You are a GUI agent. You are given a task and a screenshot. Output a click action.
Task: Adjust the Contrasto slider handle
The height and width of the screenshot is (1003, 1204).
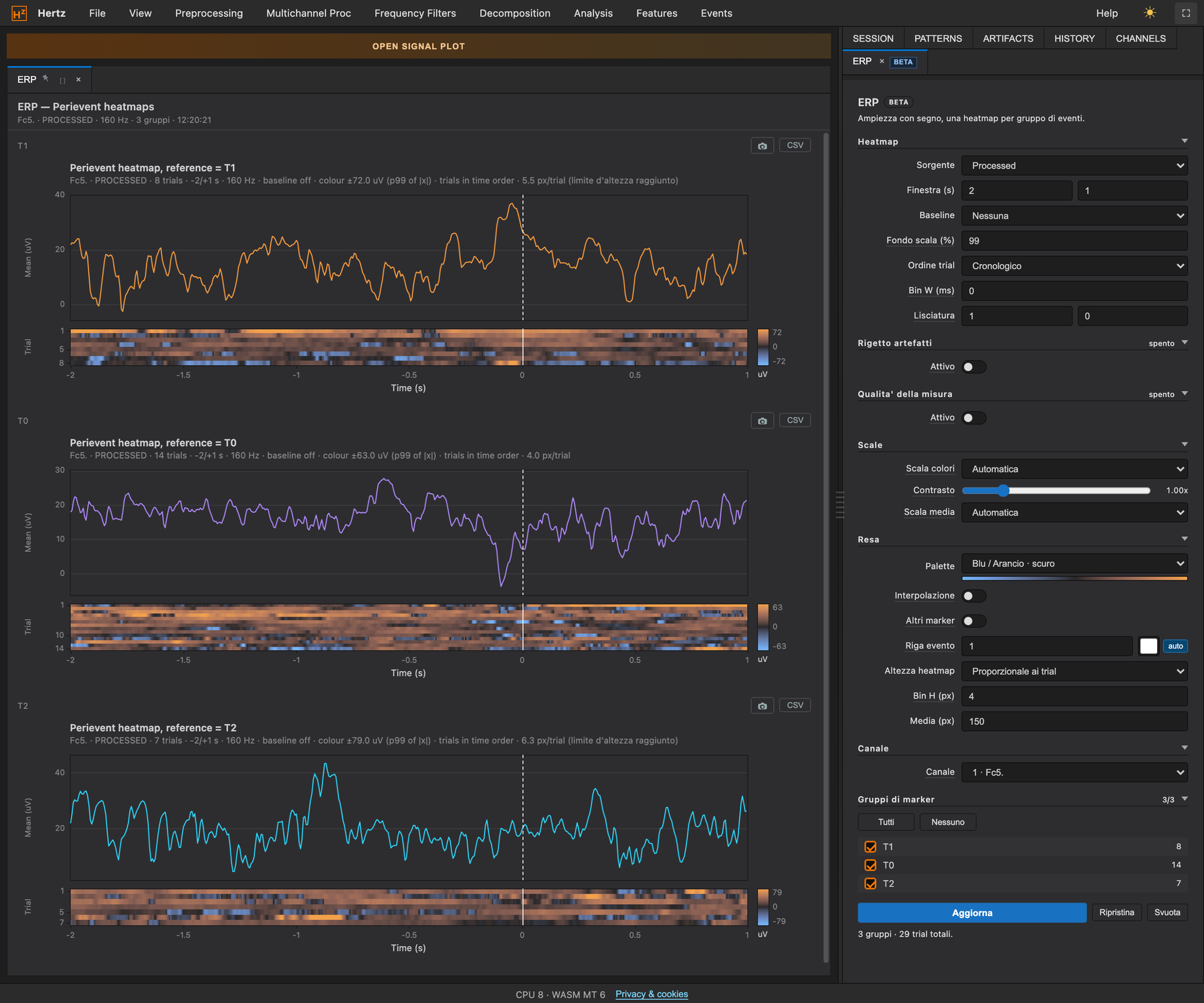(x=1003, y=491)
